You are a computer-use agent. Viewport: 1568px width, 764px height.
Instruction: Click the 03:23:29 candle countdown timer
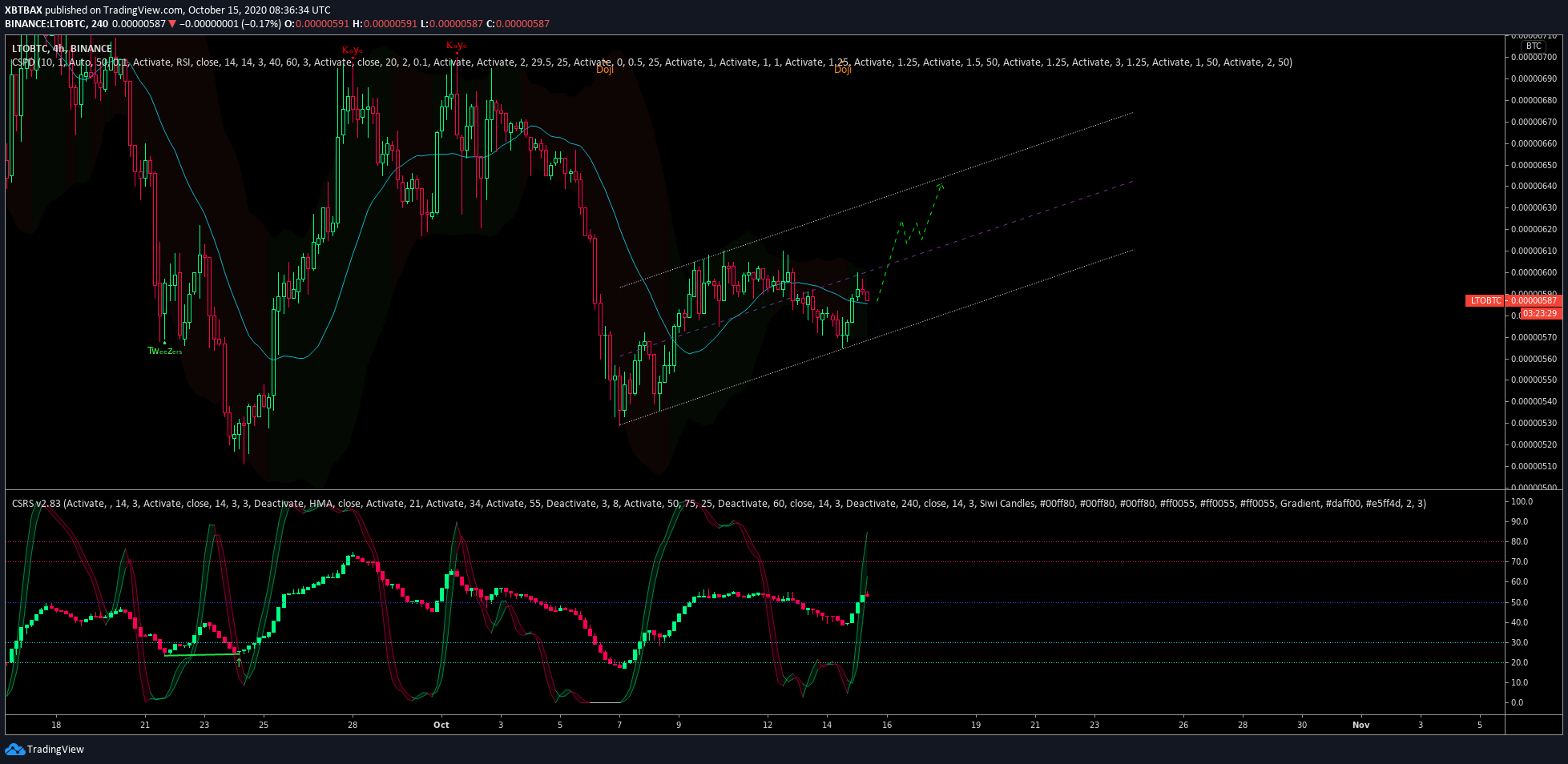1540,314
